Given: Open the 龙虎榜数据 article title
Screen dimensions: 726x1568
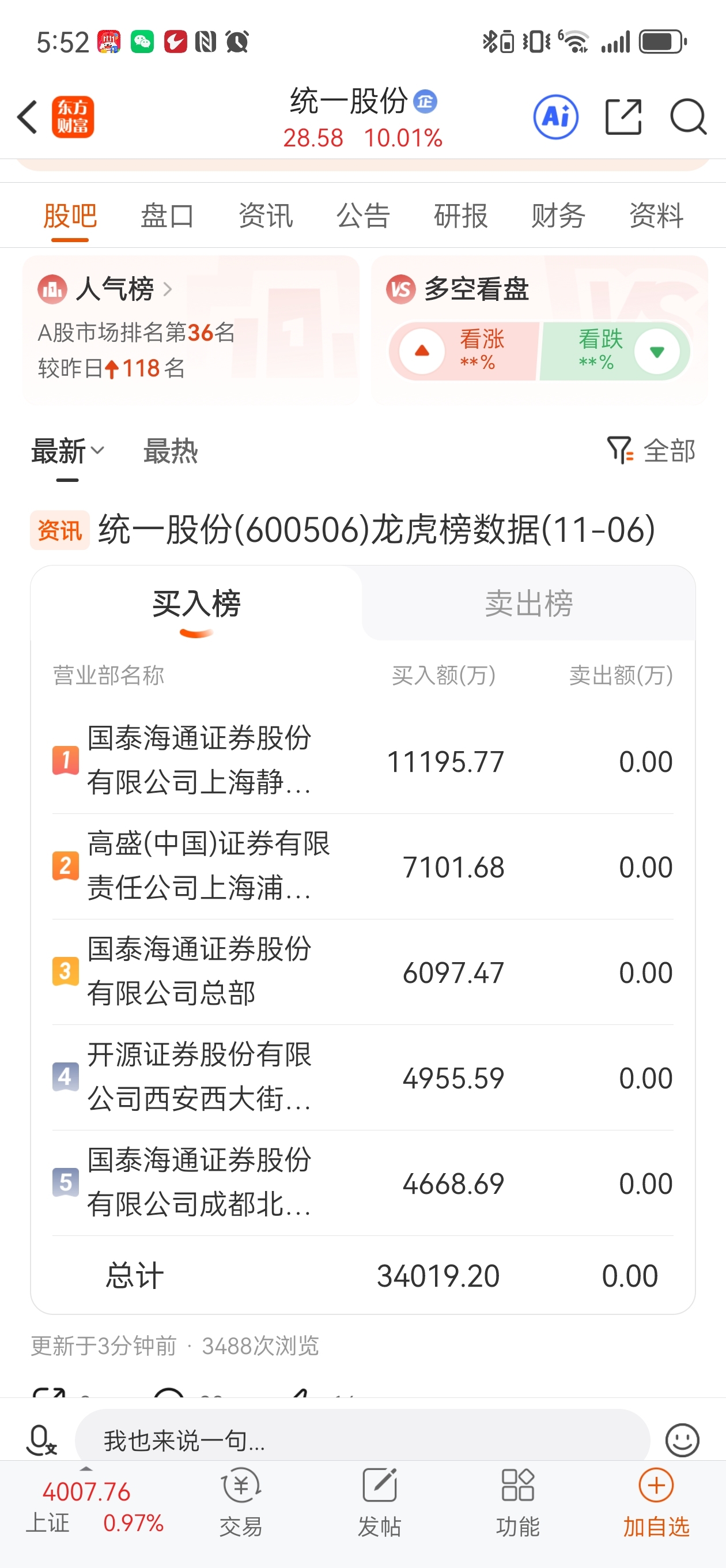Looking at the screenshot, I should tap(377, 529).
